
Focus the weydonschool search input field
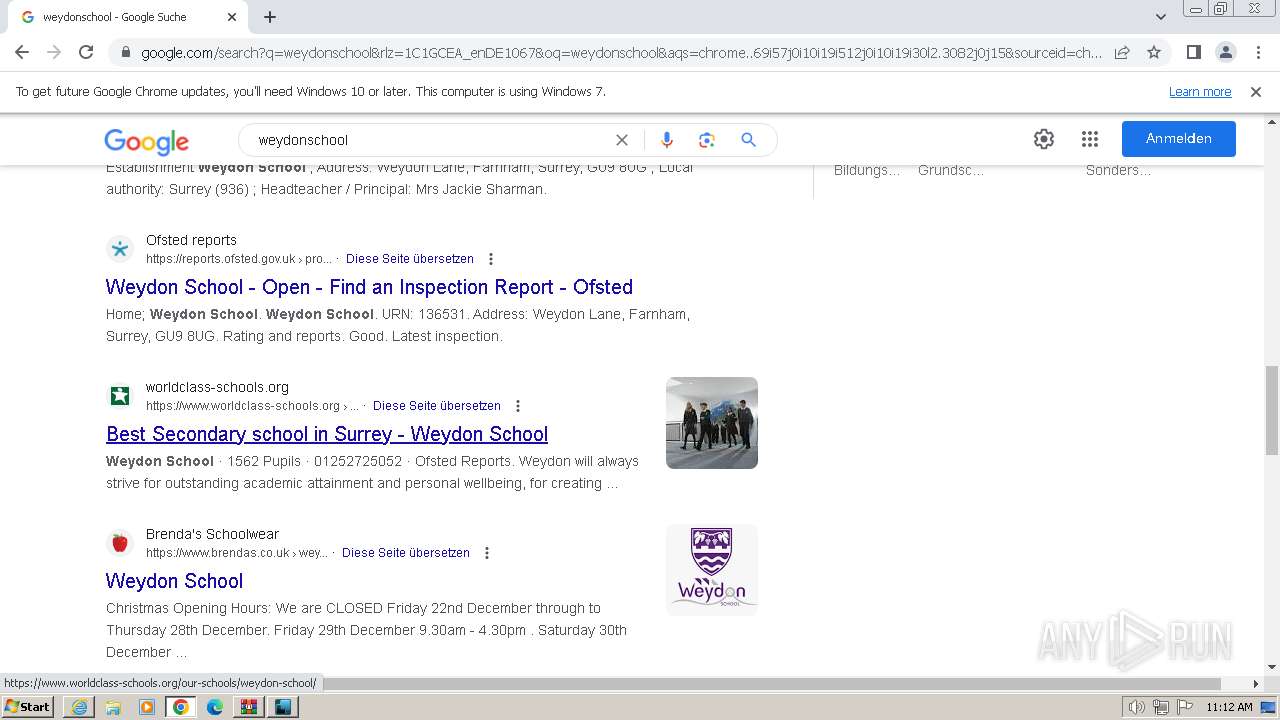(430, 140)
